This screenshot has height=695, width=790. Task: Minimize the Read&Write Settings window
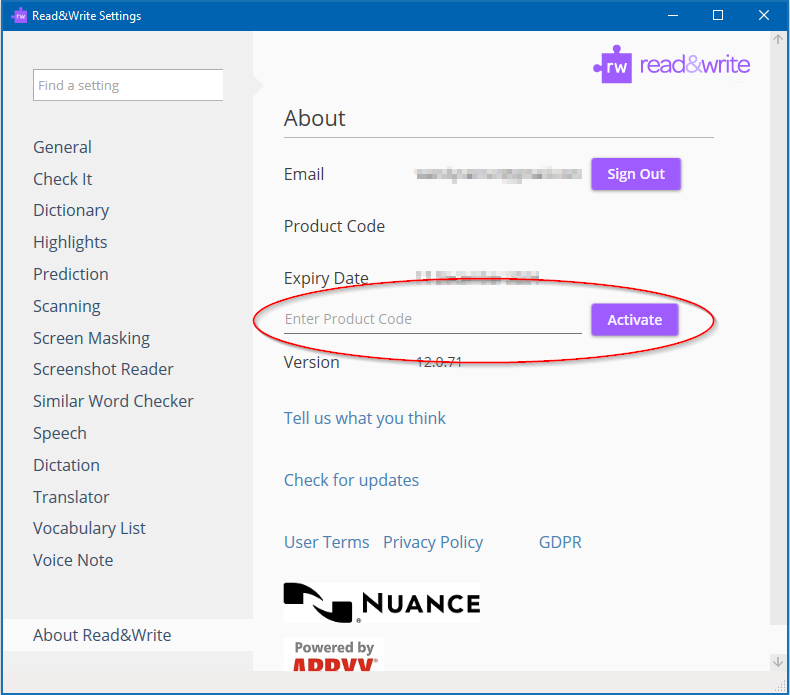[x=673, y=16]
